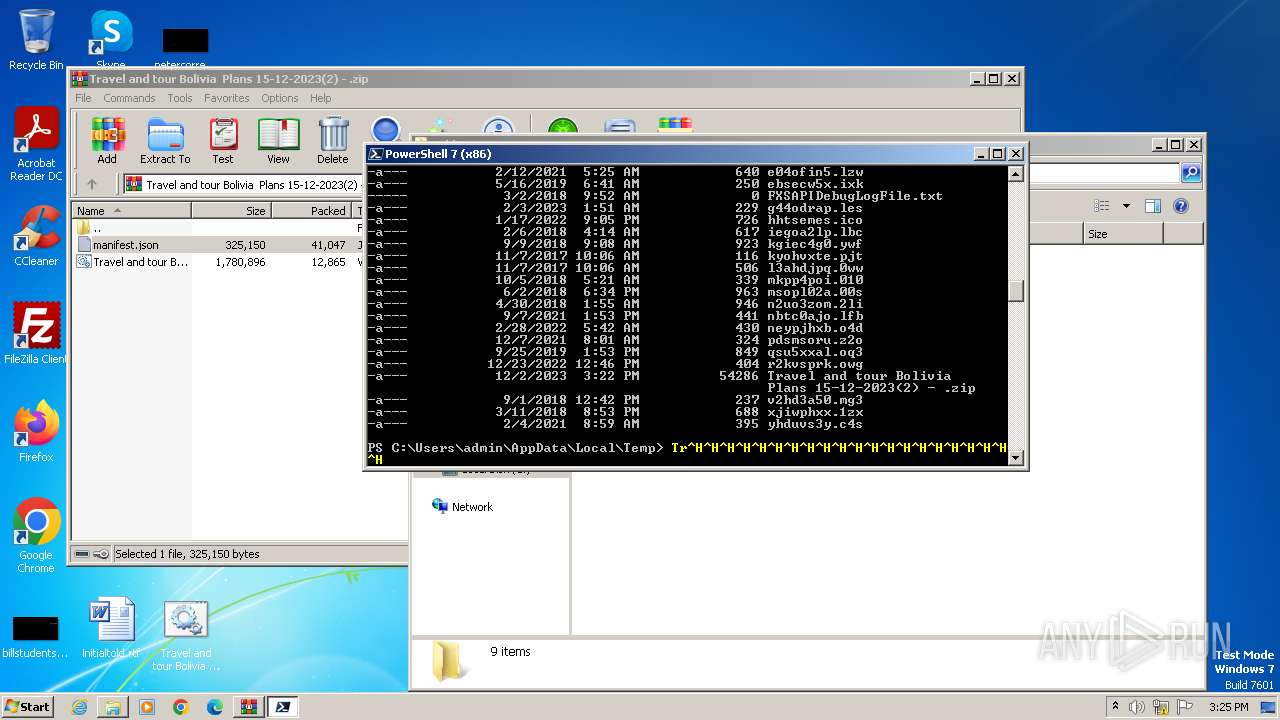Open Recycle Bin desktop icon
Viewport: 1280px width, 720px height.
(36, 40)
